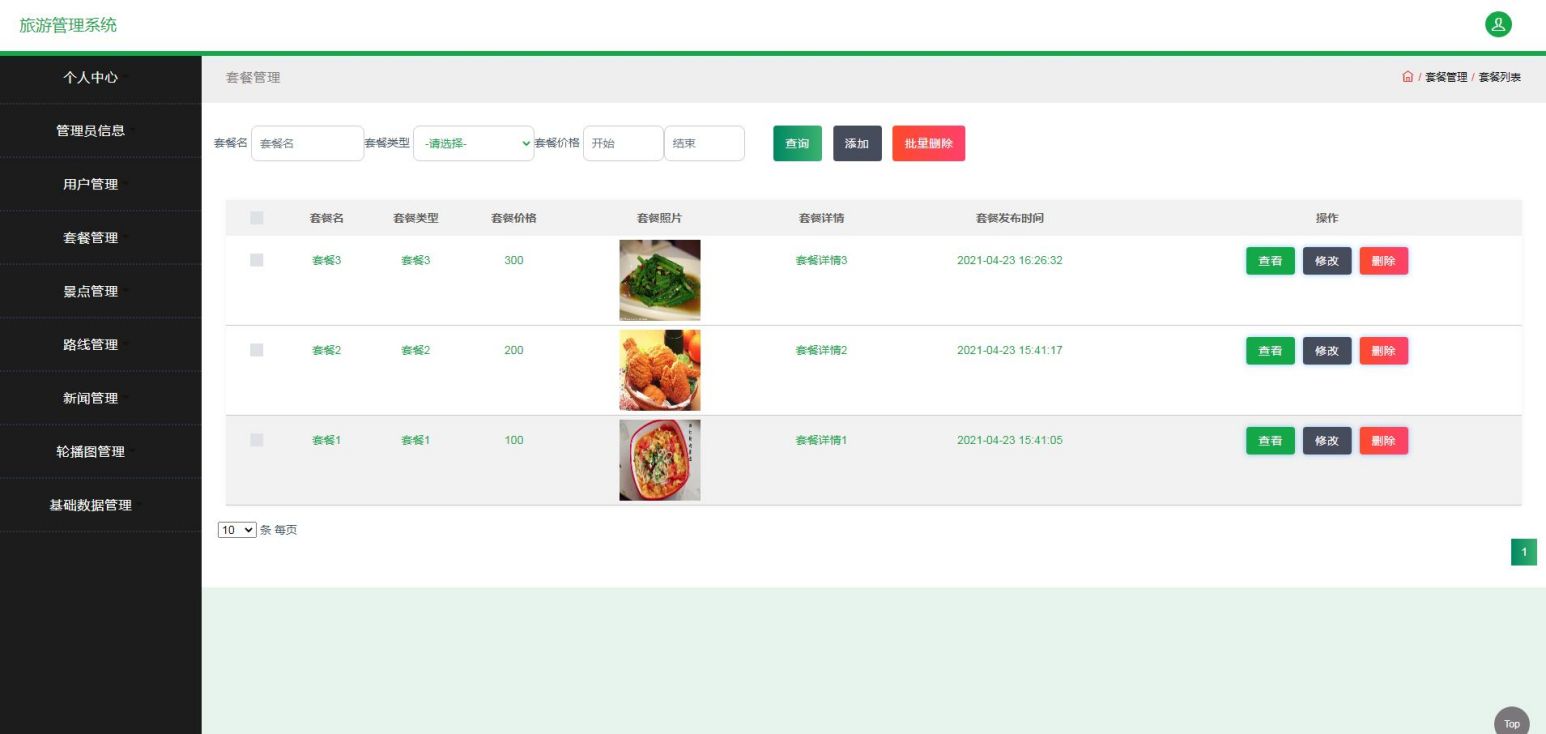This screenshot has width=1546, height=734.
Task: Click the 套餐价格 column header
Action: (x=514, y=218)
